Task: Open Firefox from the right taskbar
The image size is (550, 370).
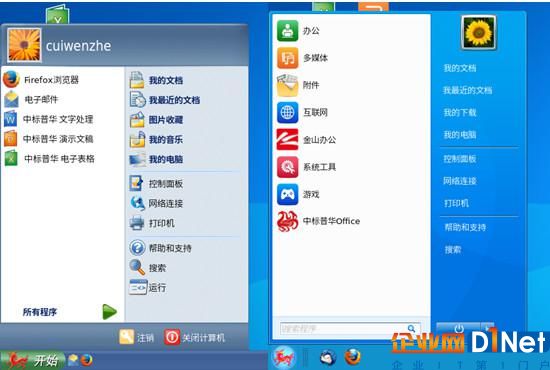Action: (x=353, y=357)
